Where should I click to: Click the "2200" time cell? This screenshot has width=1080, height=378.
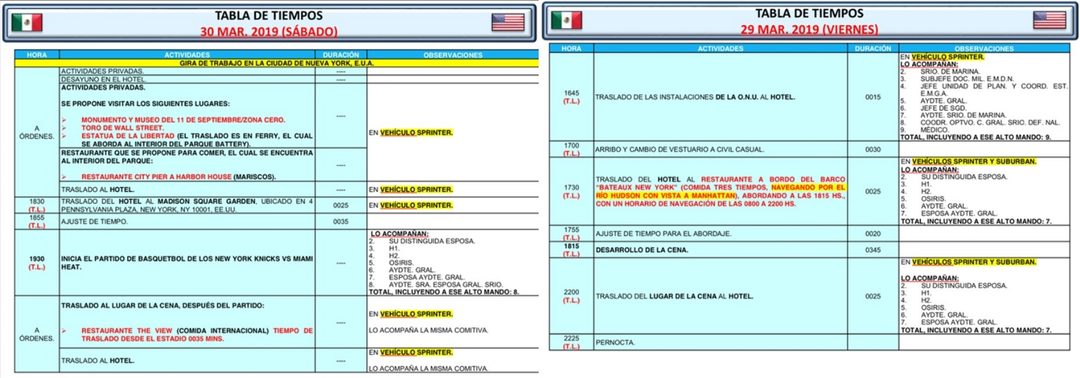pyautogui.click(x=571, y=295)
